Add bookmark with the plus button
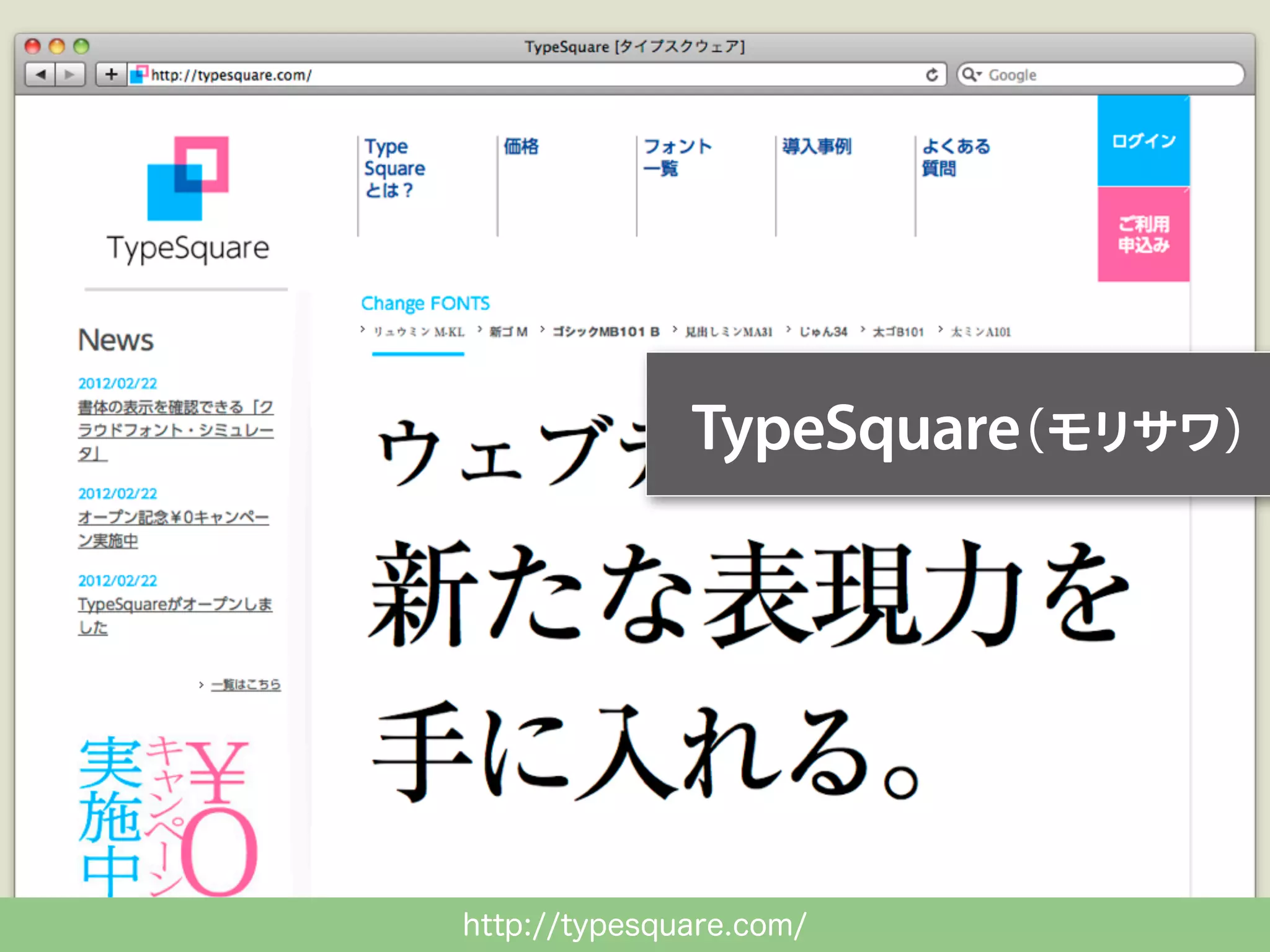The image size is (1270, 952). coord(111,75)
